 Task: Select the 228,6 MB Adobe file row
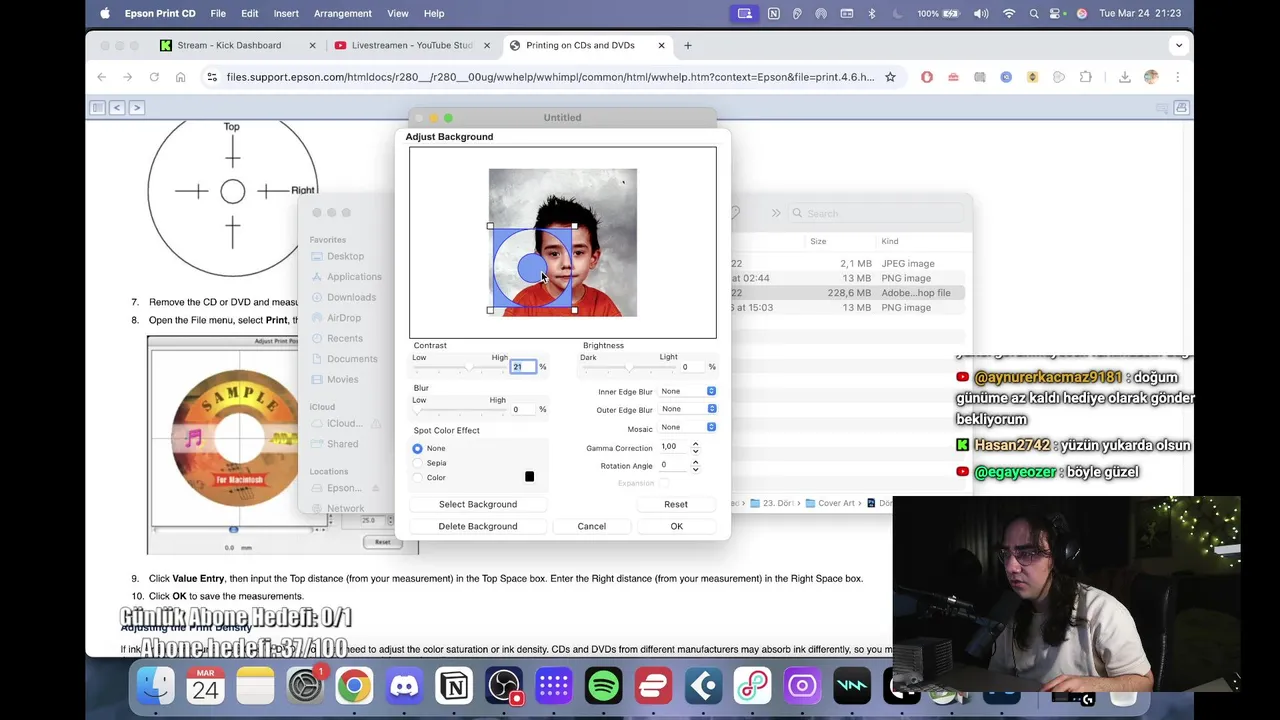848,293
